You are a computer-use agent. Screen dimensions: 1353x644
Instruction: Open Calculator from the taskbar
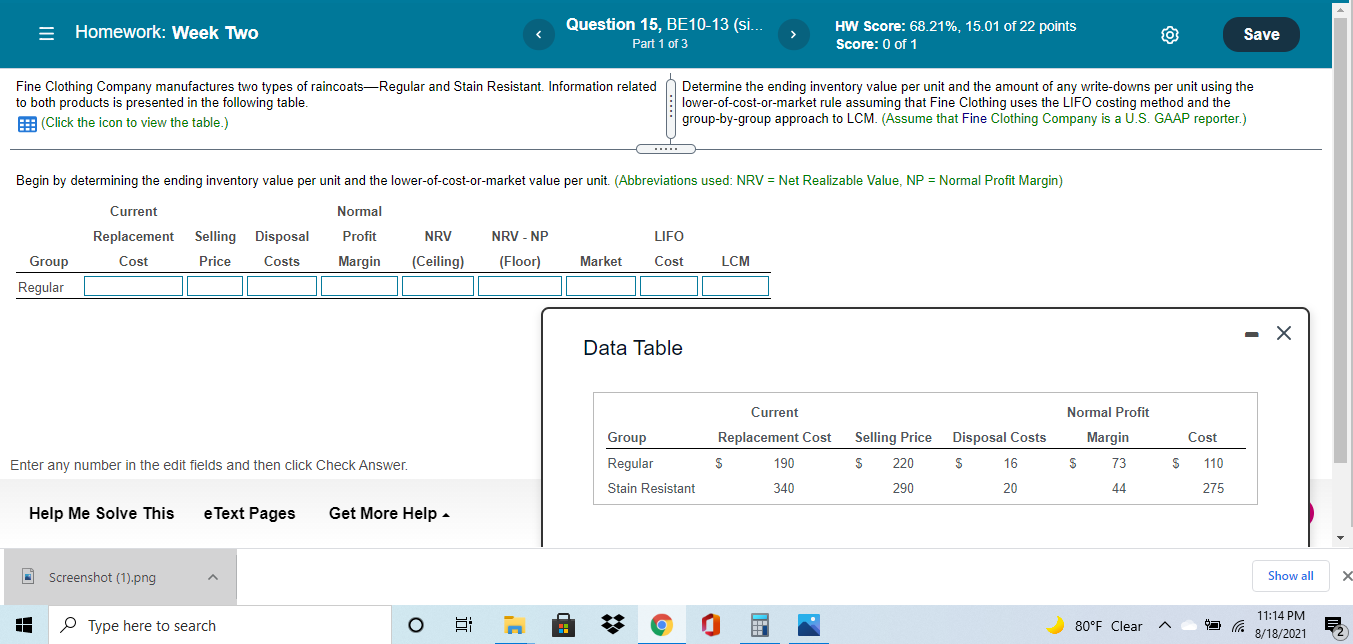tap(758, 625)
